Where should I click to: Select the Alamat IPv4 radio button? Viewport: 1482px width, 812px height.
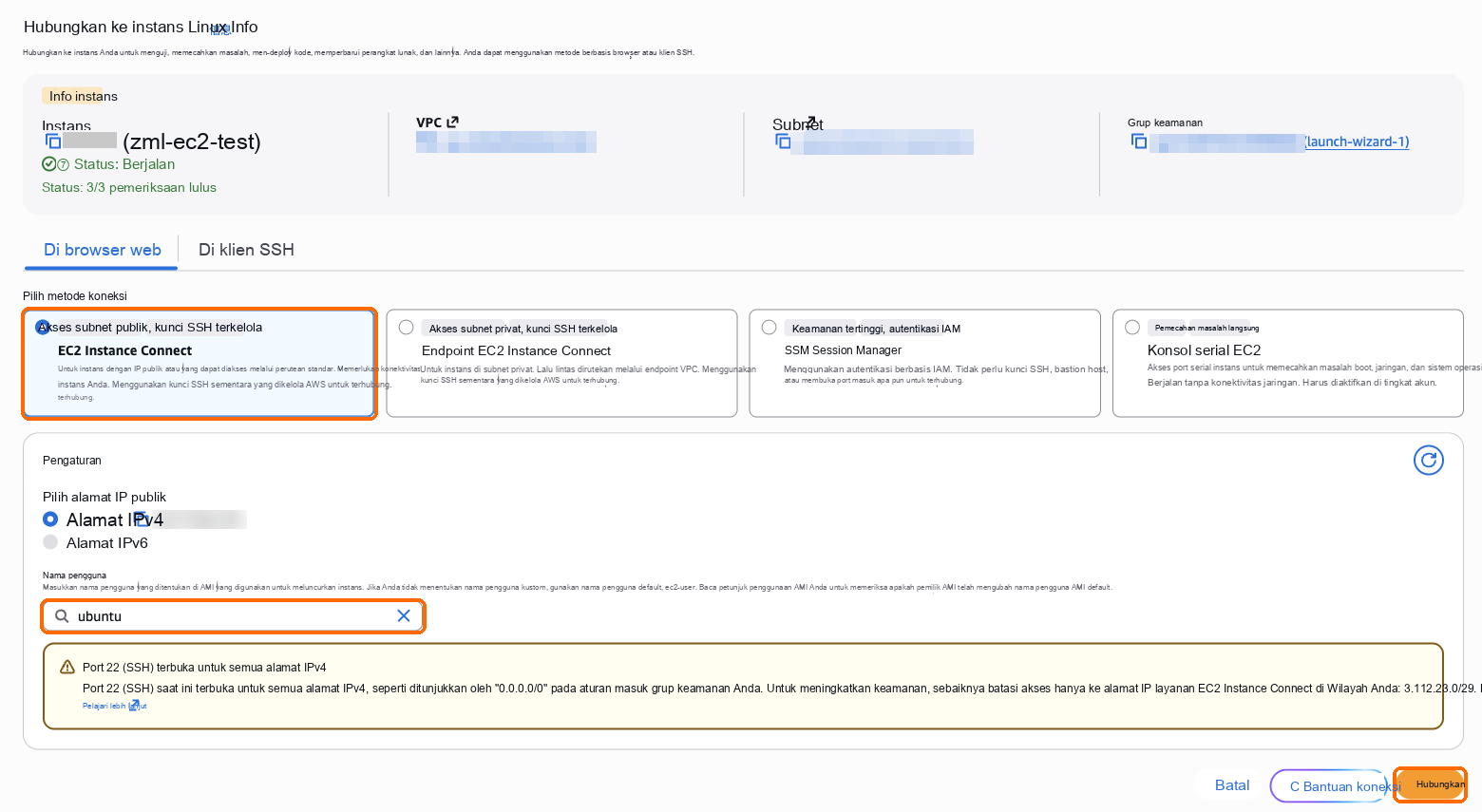(x=50, y=519)
